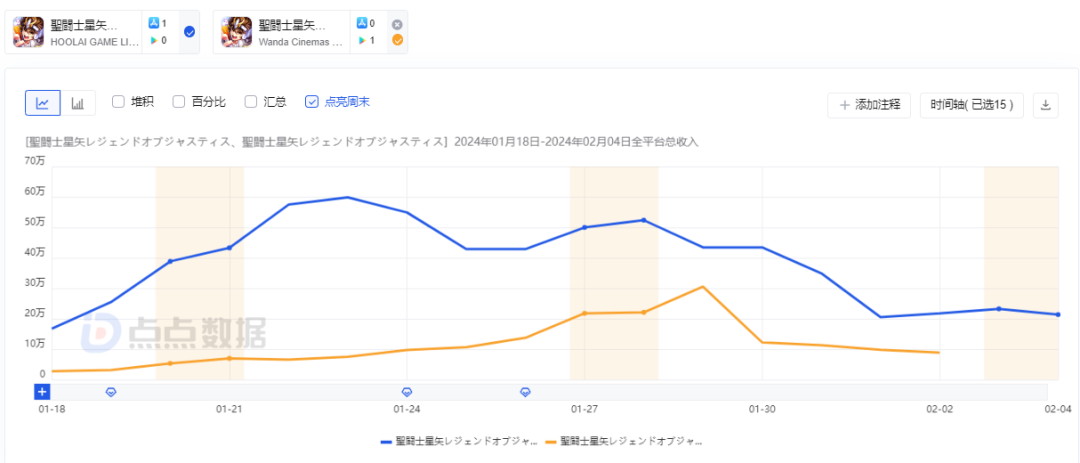Image resolution: width=1080 pixels, height=463 pixels.
Task: Click the Wanda Cinemas app thumbnail icon
Action: click(237, 32)
